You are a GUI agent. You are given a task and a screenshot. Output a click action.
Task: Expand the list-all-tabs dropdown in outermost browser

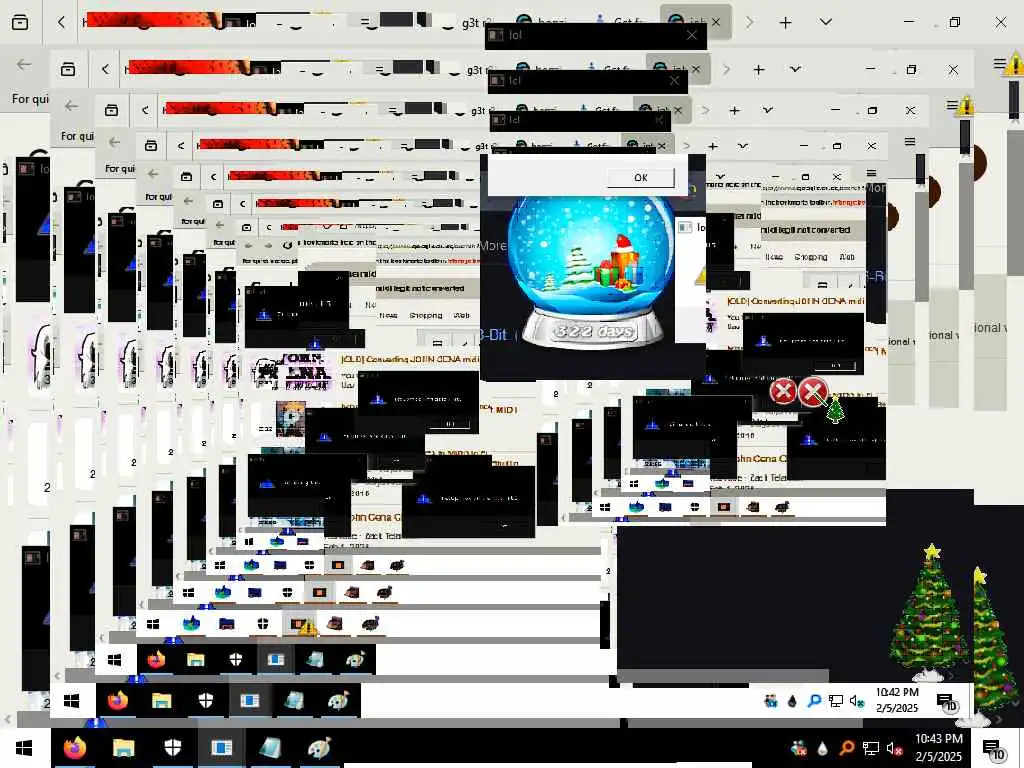[826, 22]
